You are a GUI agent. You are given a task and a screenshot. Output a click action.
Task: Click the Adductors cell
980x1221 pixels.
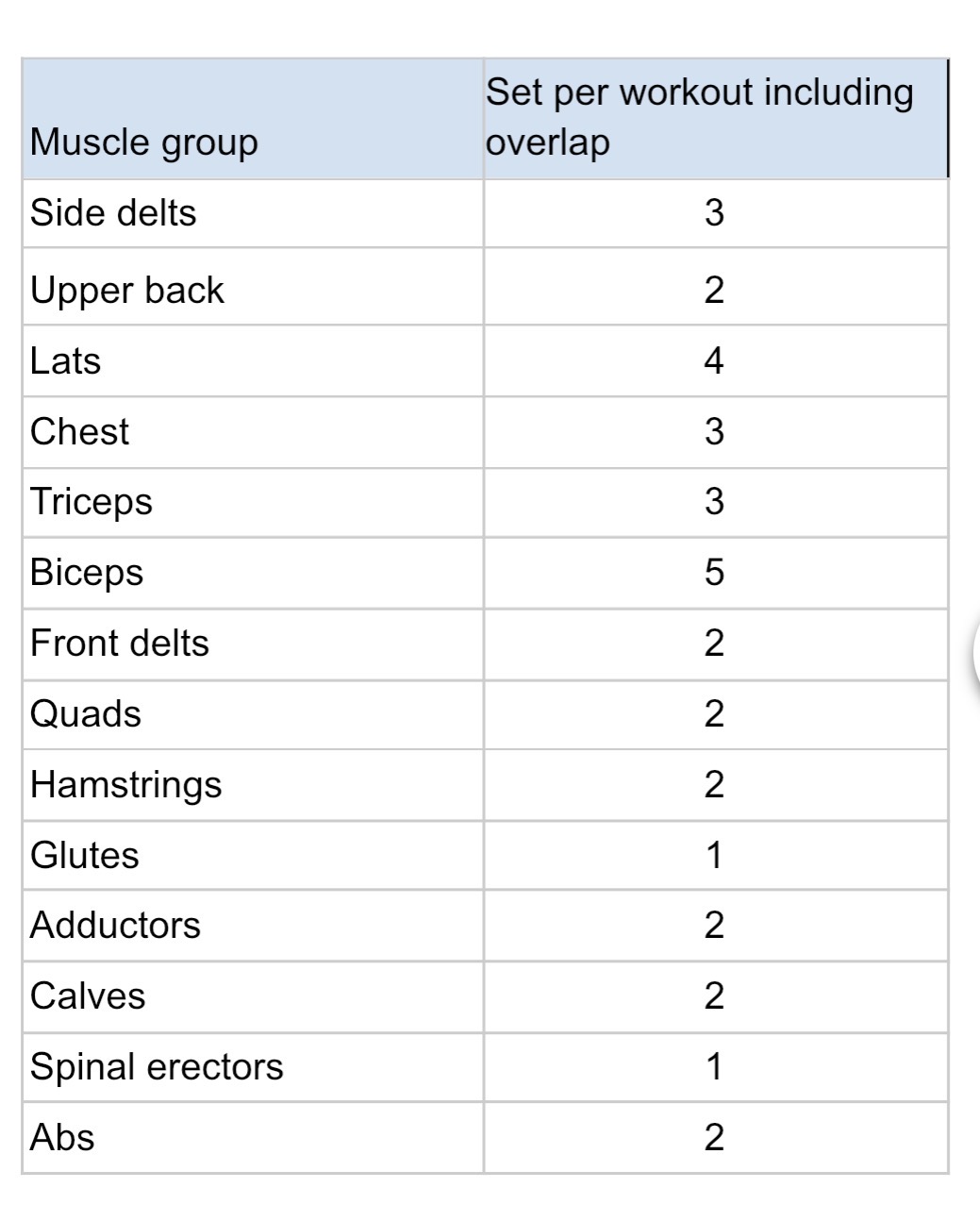point(253,926)
